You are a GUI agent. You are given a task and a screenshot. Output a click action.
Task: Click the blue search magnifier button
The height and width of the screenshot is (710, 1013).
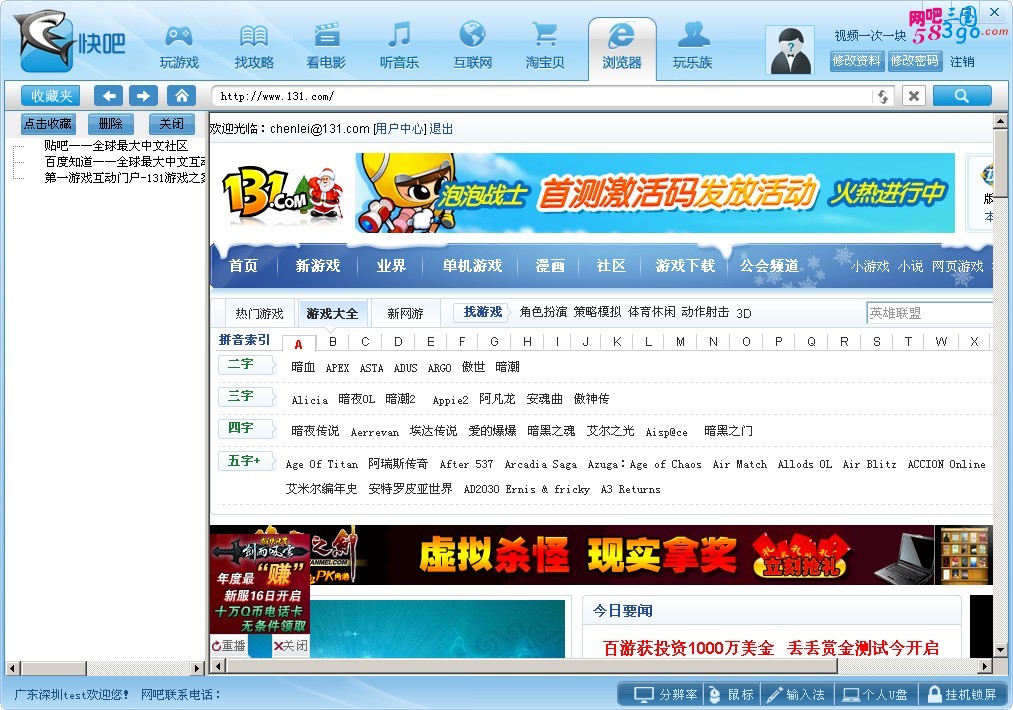pyautogui.click(x=962, y=96)
